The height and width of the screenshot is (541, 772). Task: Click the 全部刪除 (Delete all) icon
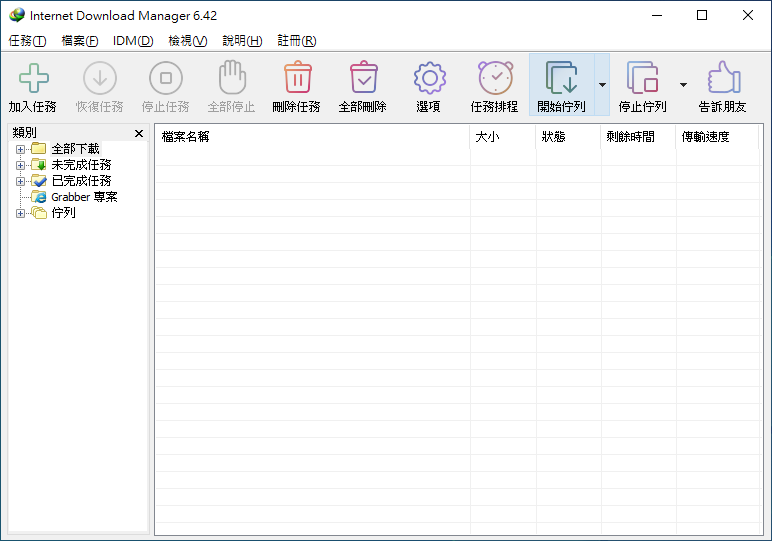363,78
